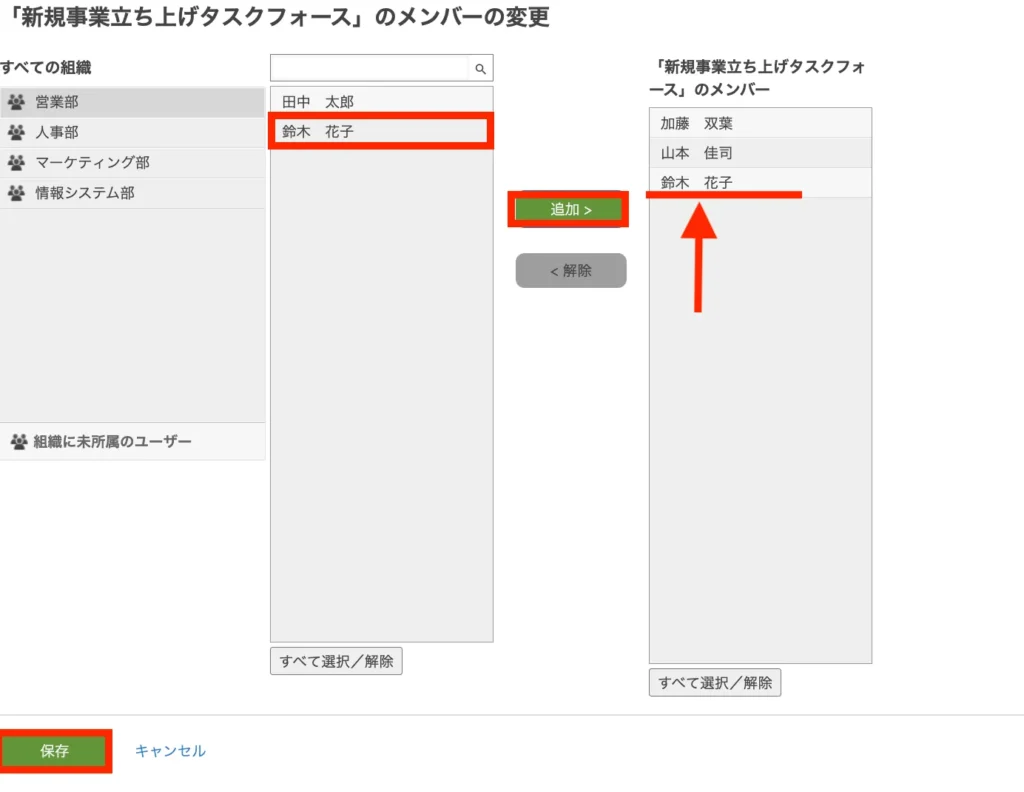Viewport: 1024px width, 792px height.
Task: Select the 営業部 organization
Action: coord(133,102)
